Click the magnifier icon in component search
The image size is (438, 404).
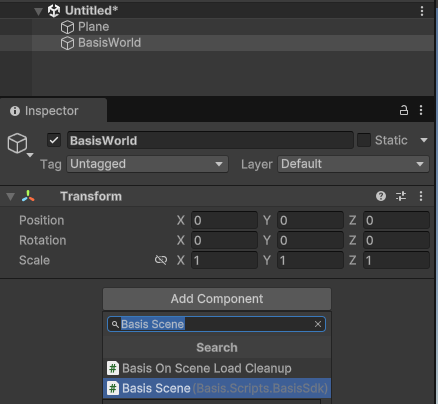click(115, 324)
